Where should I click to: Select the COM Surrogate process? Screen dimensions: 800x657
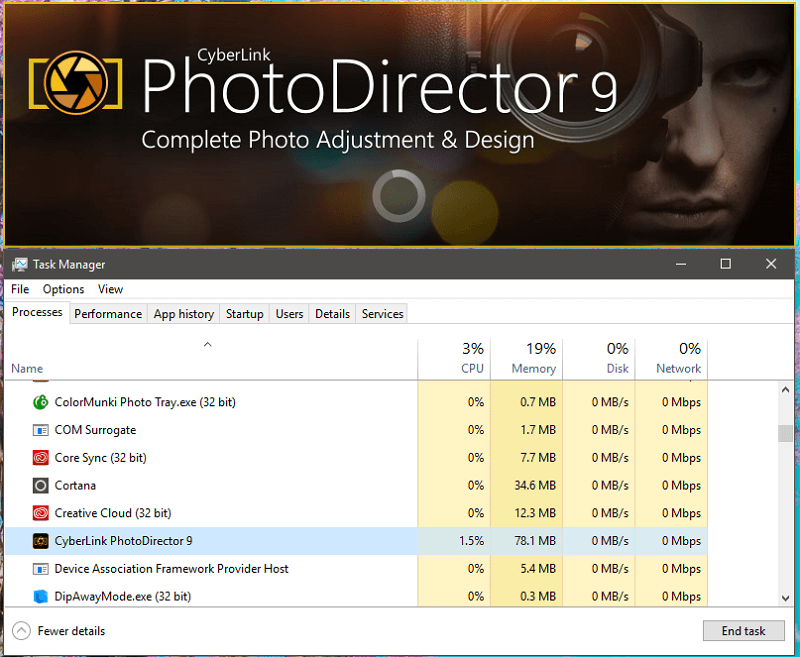point(356,430)
